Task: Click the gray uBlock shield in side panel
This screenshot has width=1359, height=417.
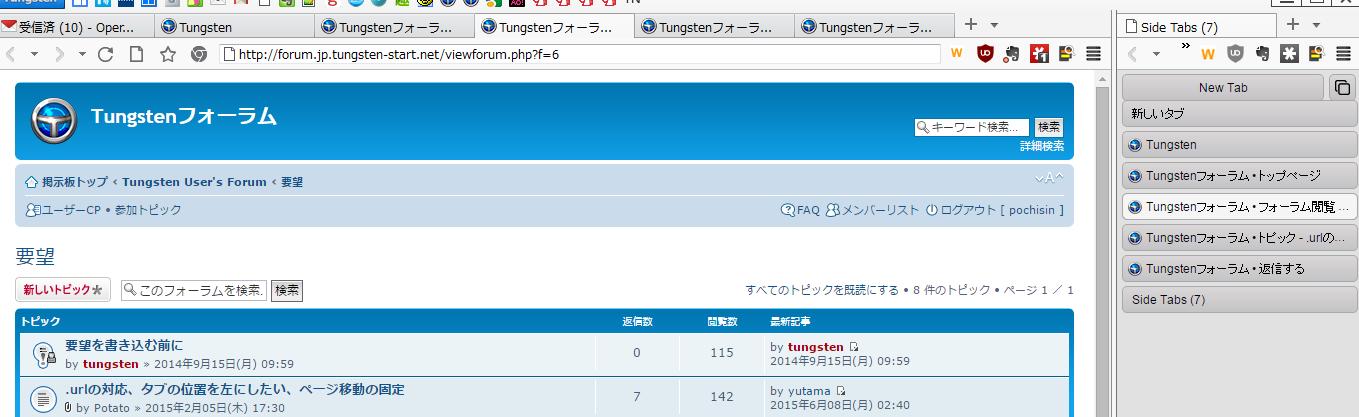Action: click(x=1235, y=54)
